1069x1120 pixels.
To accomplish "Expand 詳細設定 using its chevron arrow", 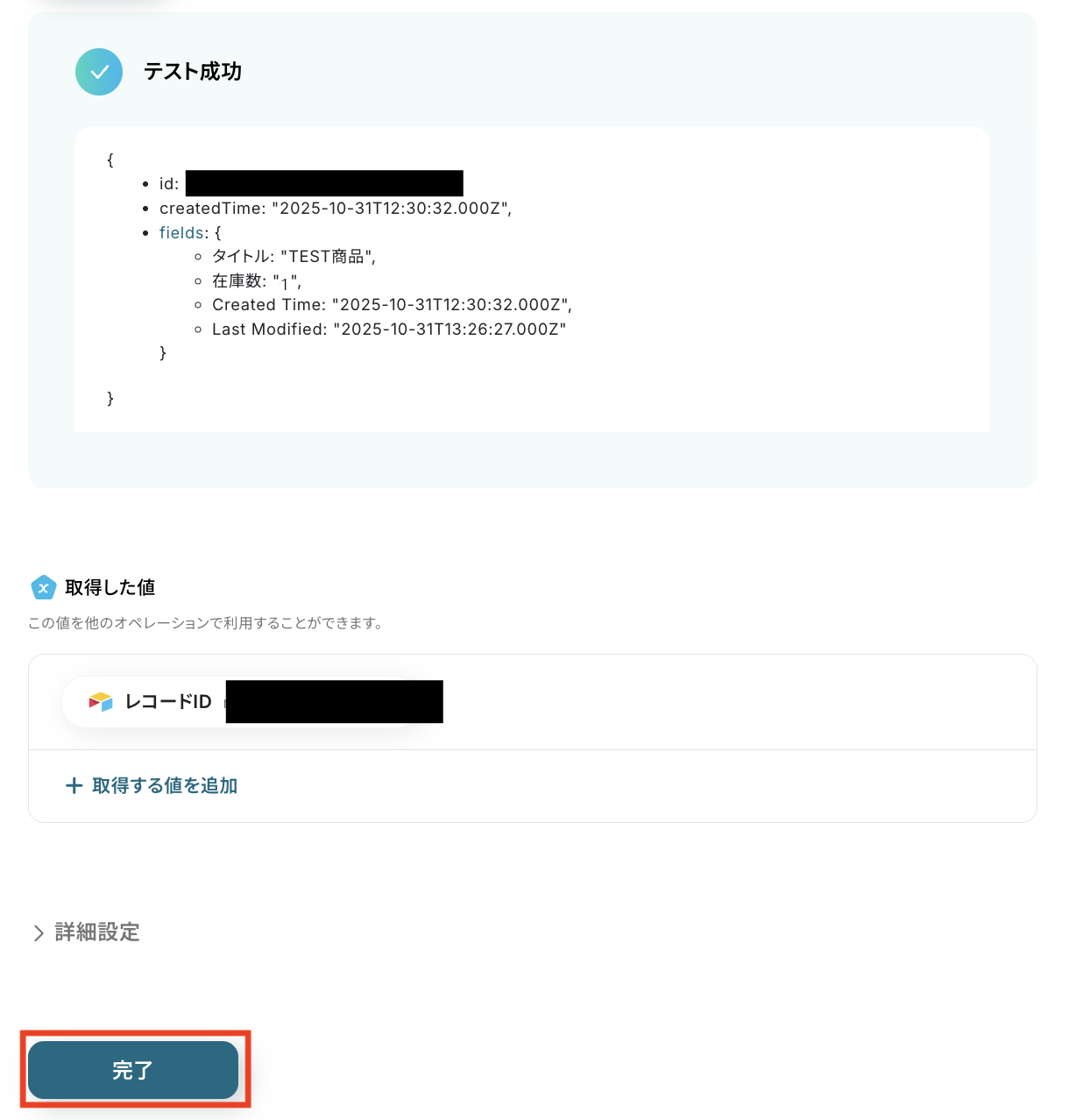I will pyautogui.click(x=39, y=933).
